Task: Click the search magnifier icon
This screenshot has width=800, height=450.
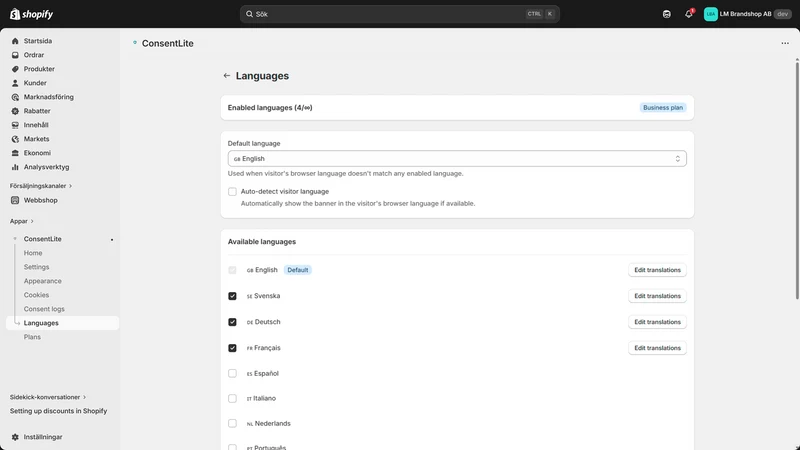Action: (249, 14)
